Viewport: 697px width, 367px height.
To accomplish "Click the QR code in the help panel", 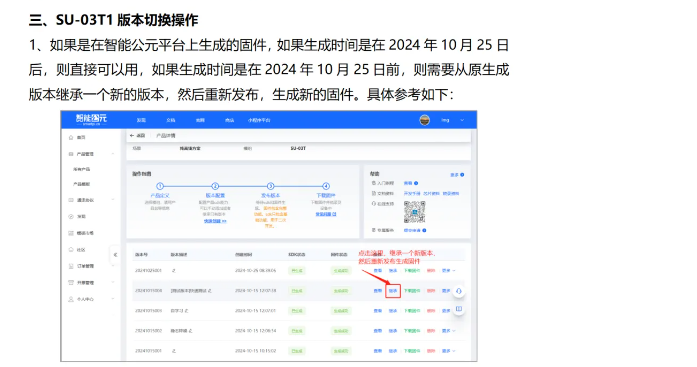I will point(415,211).
